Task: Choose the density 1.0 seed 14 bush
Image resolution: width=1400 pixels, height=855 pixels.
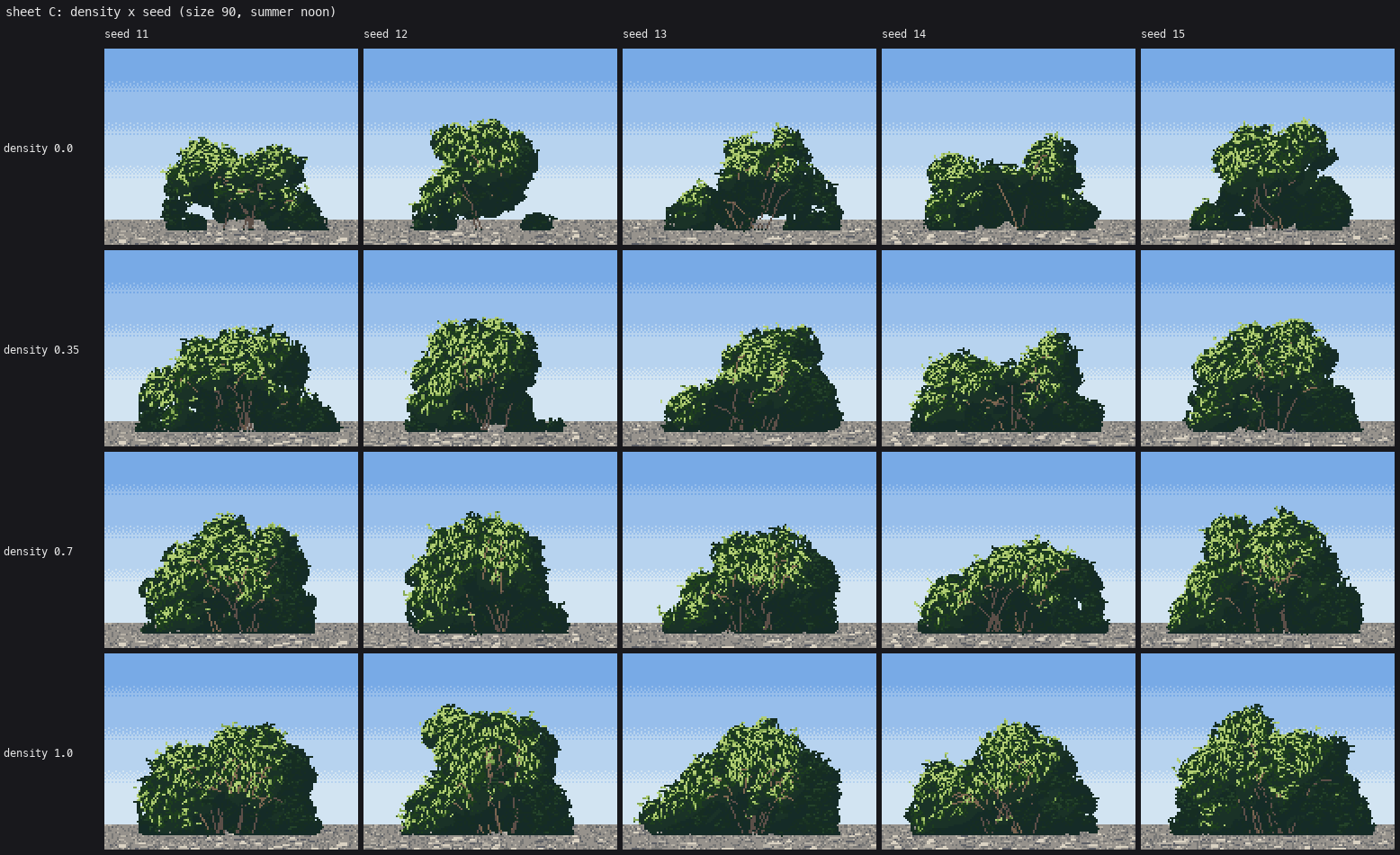Action: 1009,751
